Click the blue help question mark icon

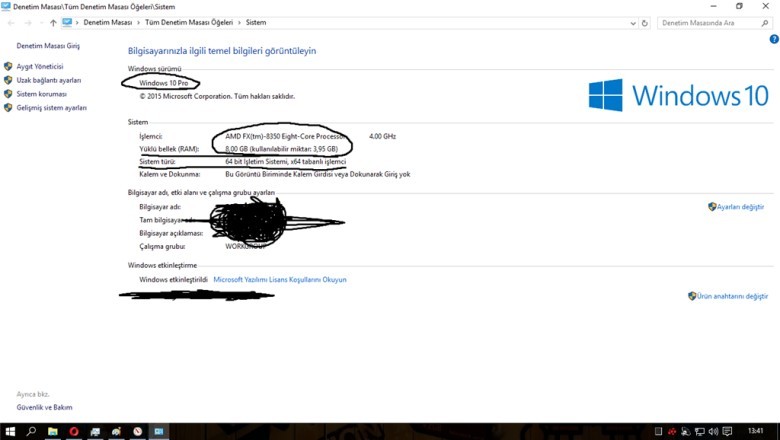pos(774,39)
